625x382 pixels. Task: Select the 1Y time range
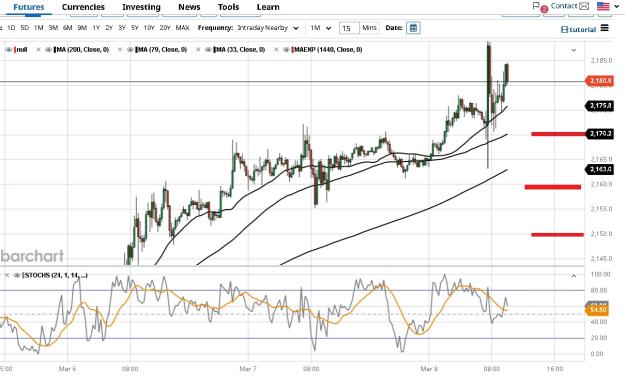tap(96, 28)
